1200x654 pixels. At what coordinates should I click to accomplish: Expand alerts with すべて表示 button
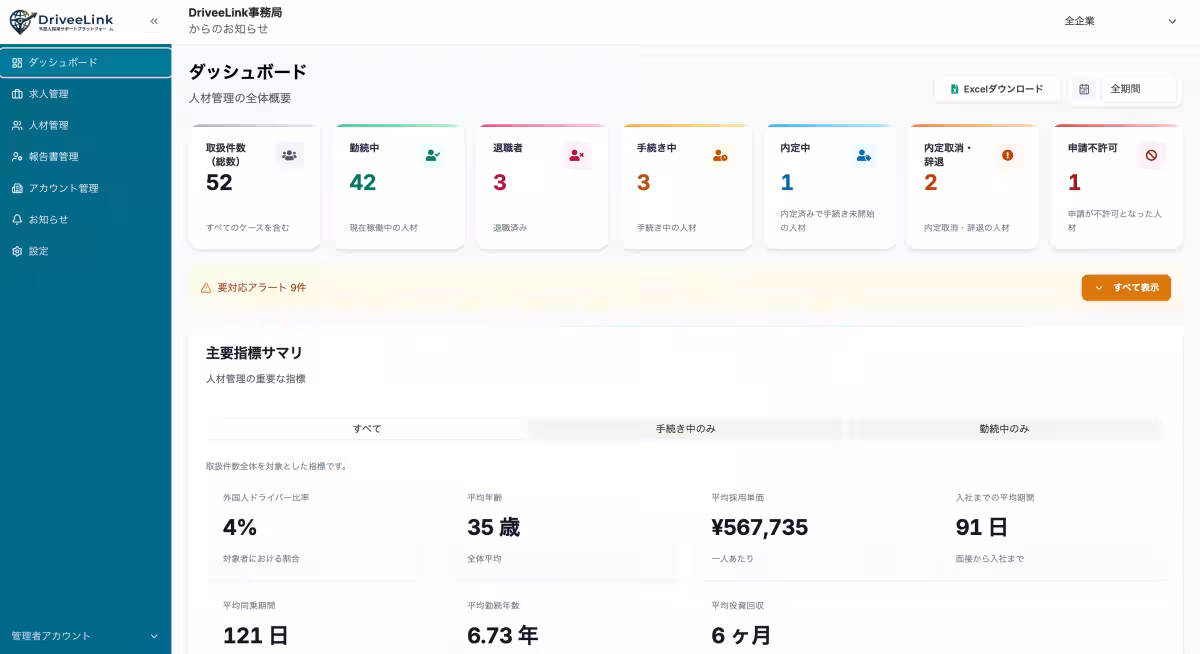click(1126, 288)
